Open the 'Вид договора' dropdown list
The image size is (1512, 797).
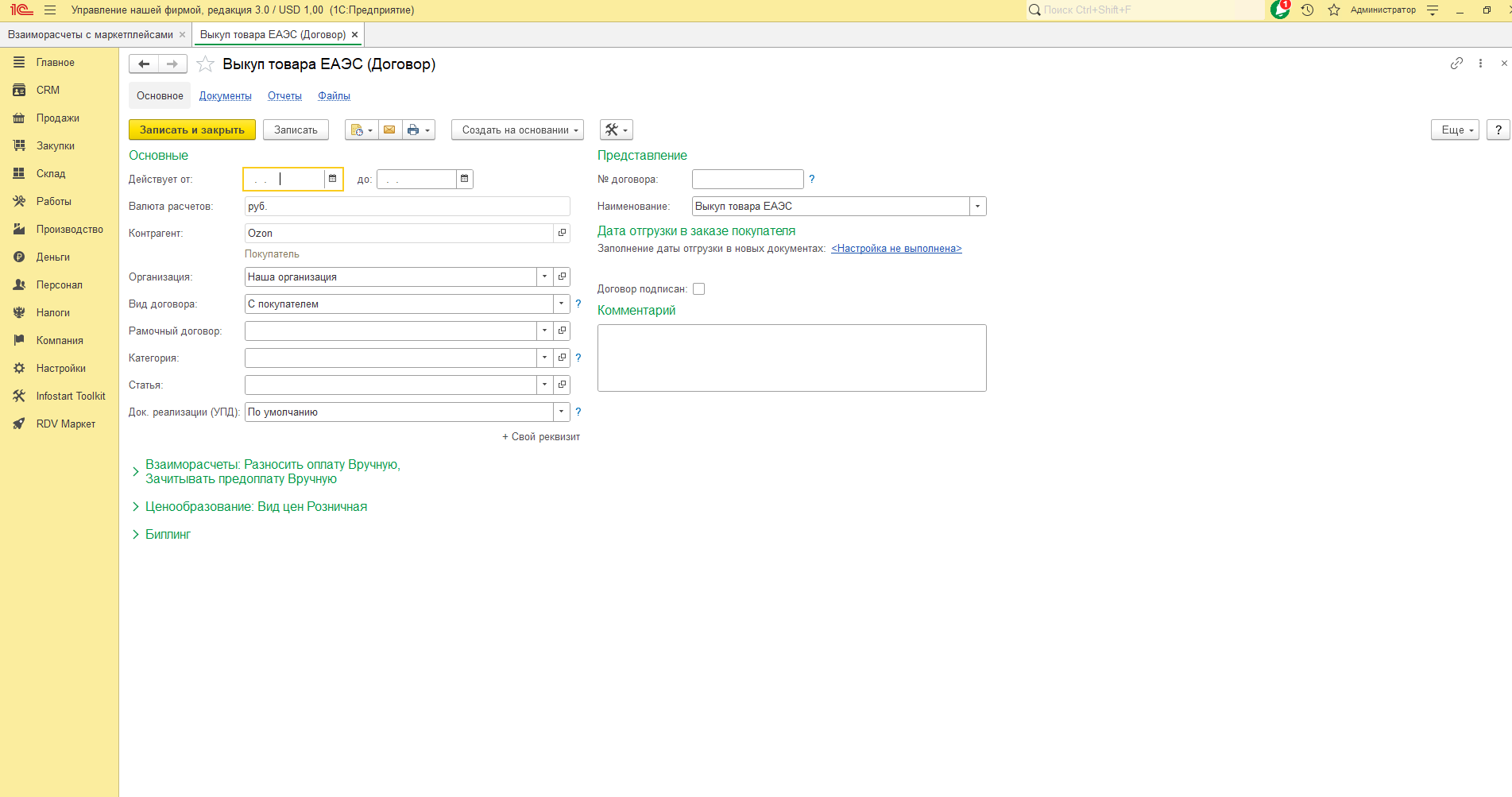(561, 304)
